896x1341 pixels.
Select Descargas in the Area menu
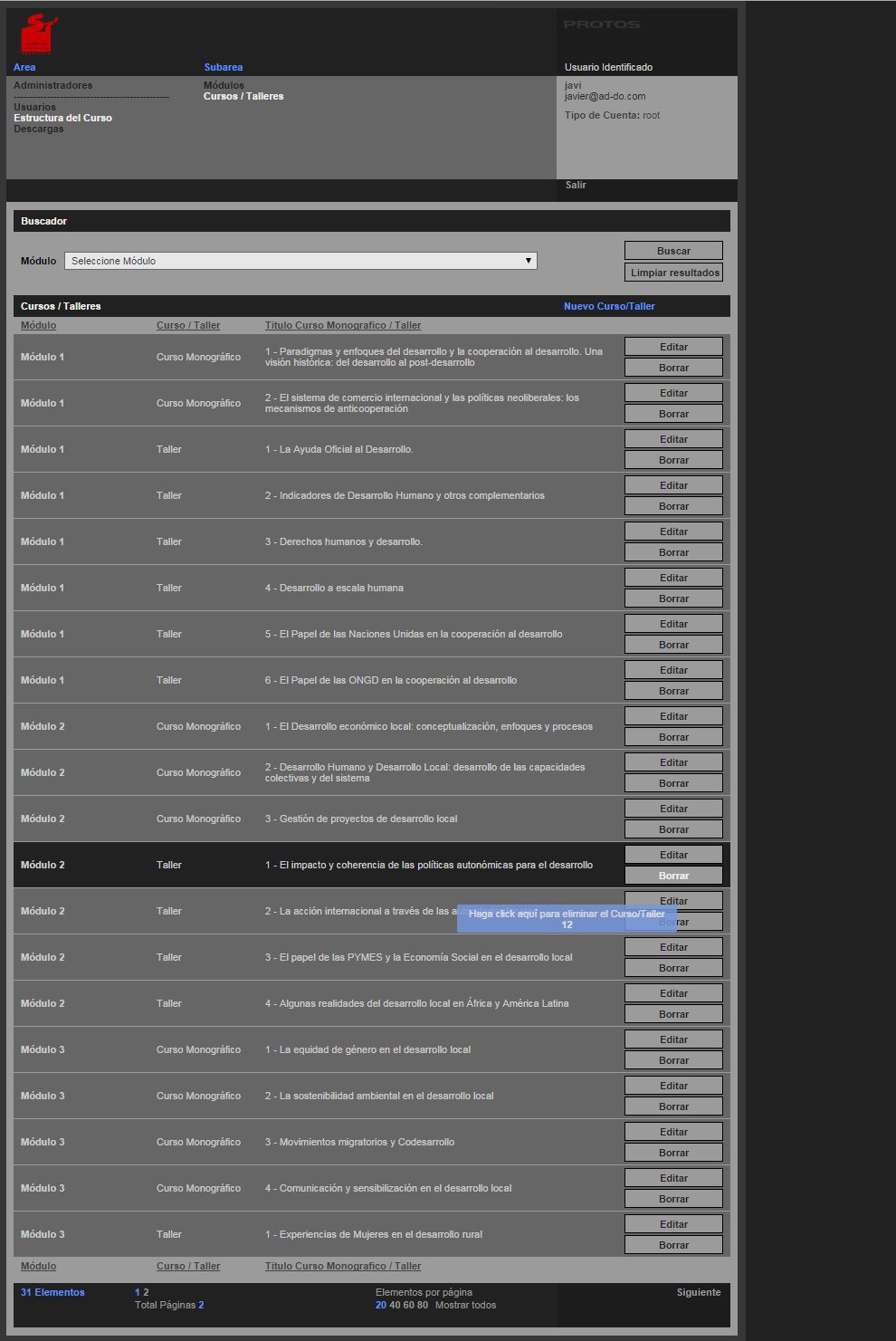coord(39,129)
